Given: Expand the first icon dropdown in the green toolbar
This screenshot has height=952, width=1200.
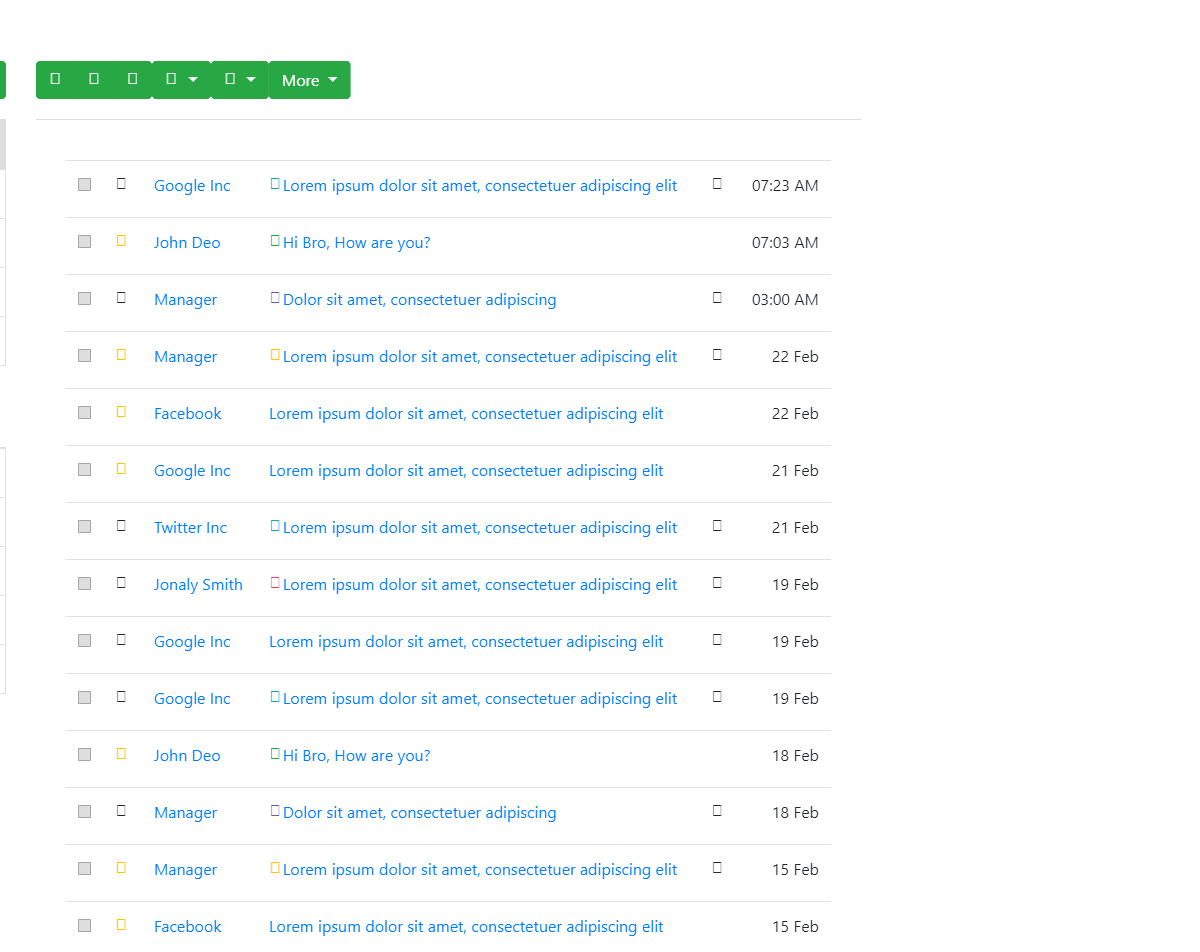Looking at the screenshot, I should coord(181,80).
